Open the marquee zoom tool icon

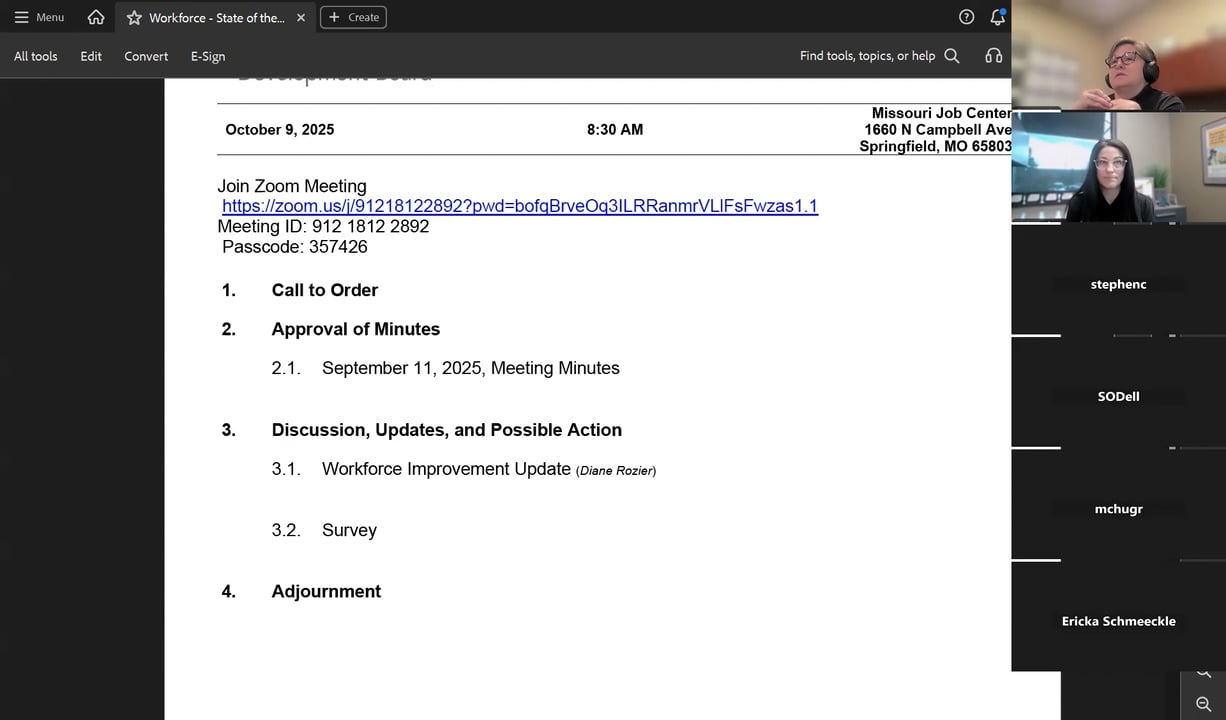click(x=1204, y=674)
